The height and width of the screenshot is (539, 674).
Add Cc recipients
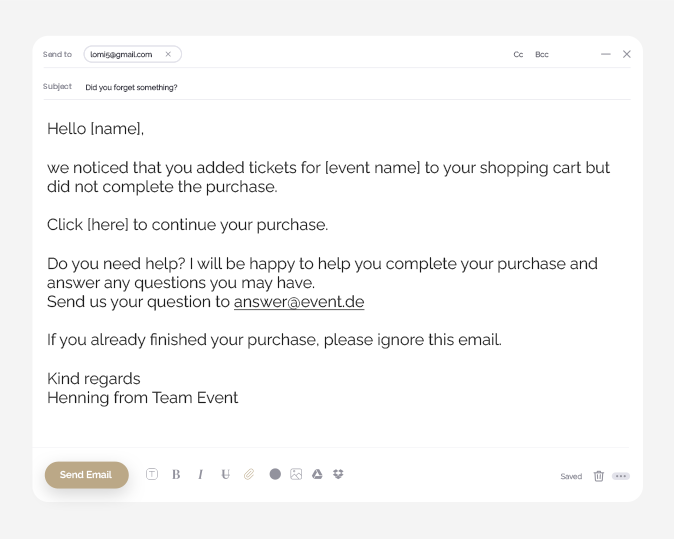(x=518, y=55)
